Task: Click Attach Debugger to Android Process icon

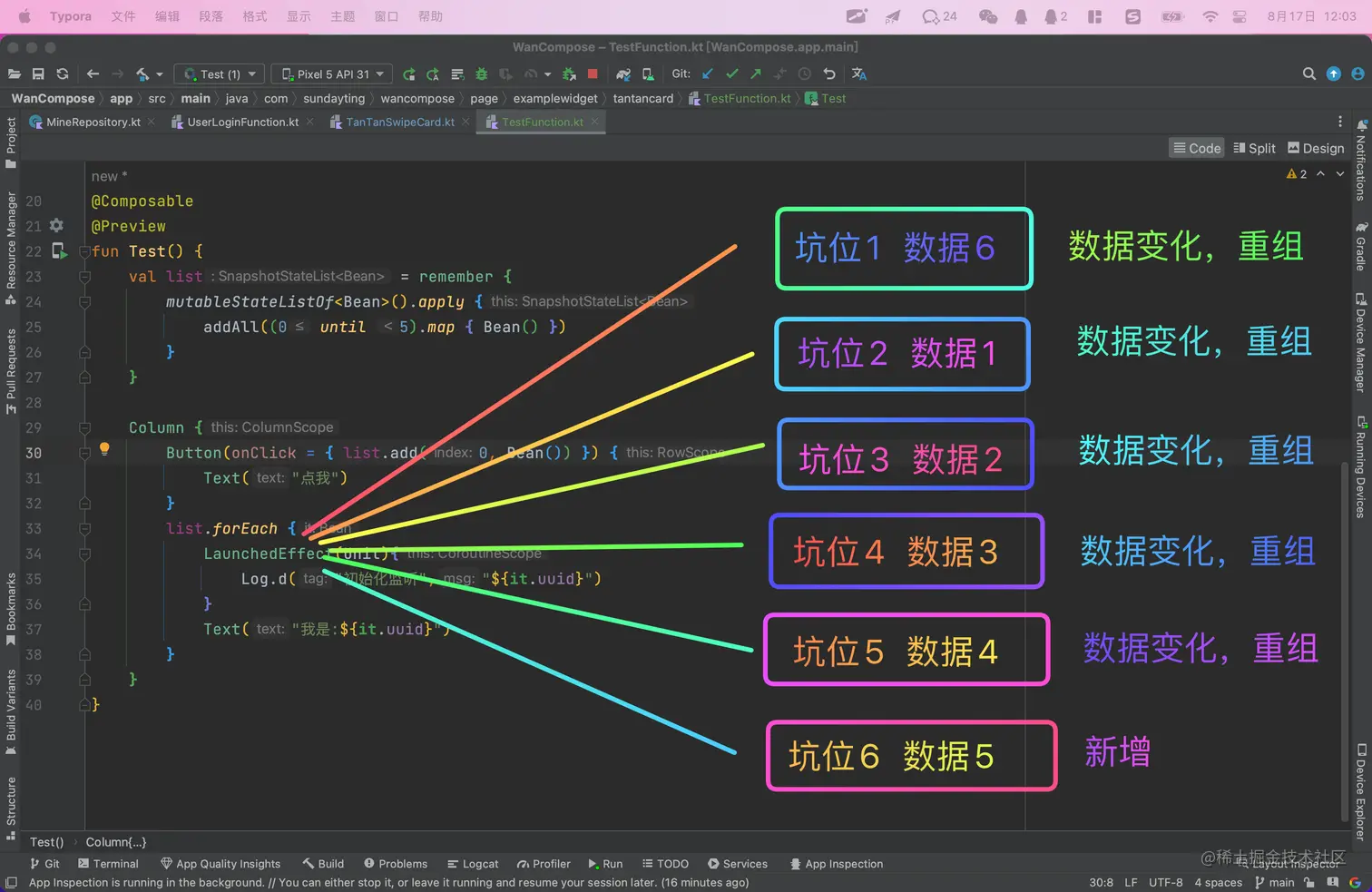Action: (x=569, y=74)
